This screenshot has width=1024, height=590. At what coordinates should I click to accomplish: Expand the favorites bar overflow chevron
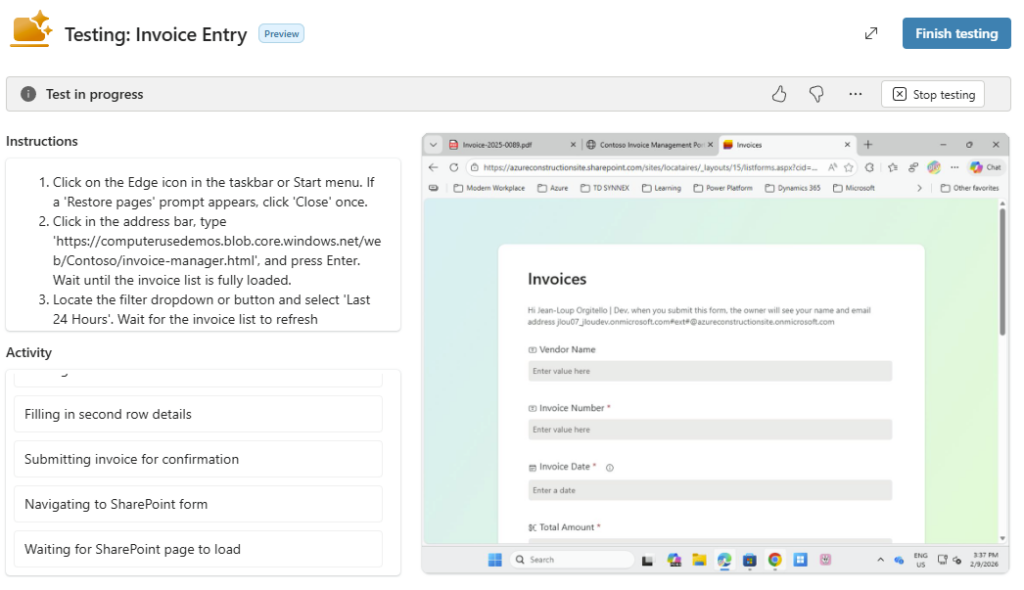tap(920, 188)
